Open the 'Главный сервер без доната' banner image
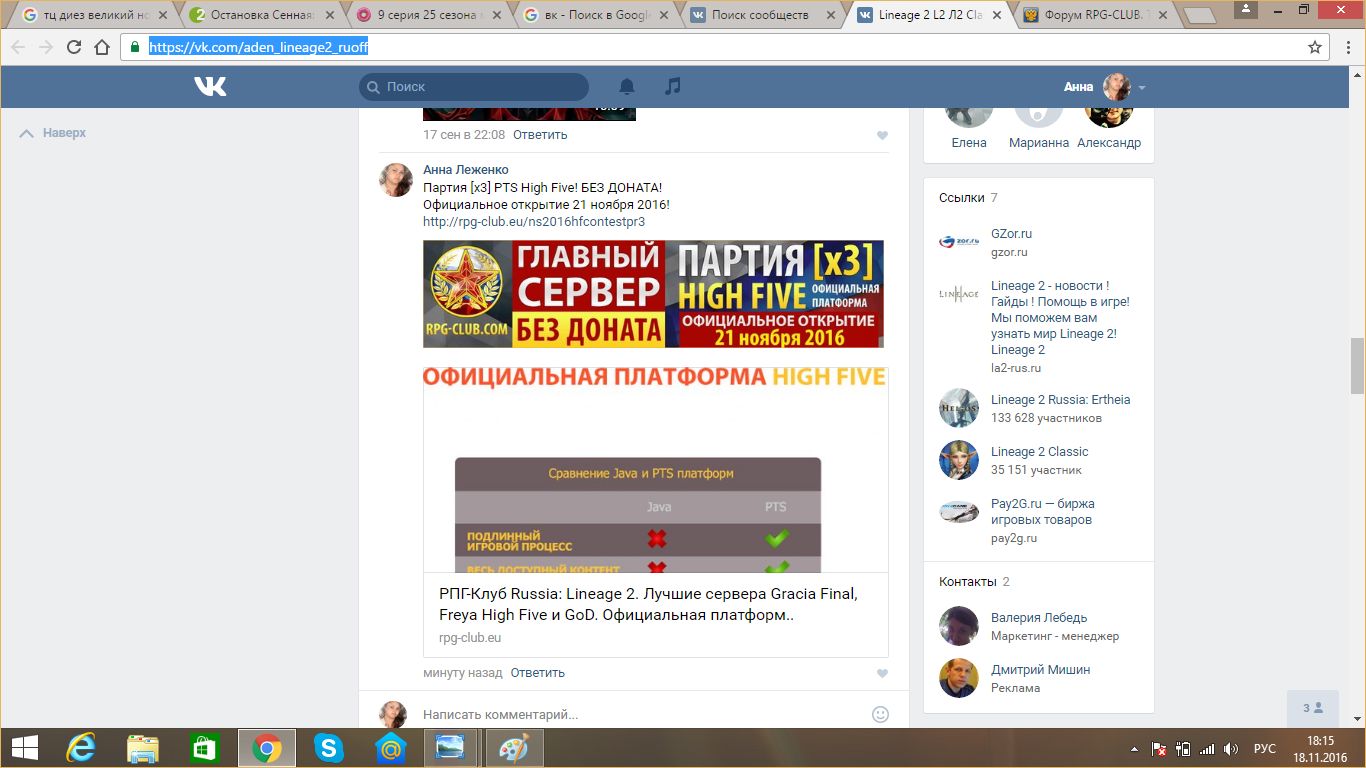Image resolution: width=1366 pixels, height=768 pixels. tap(653, 294)
